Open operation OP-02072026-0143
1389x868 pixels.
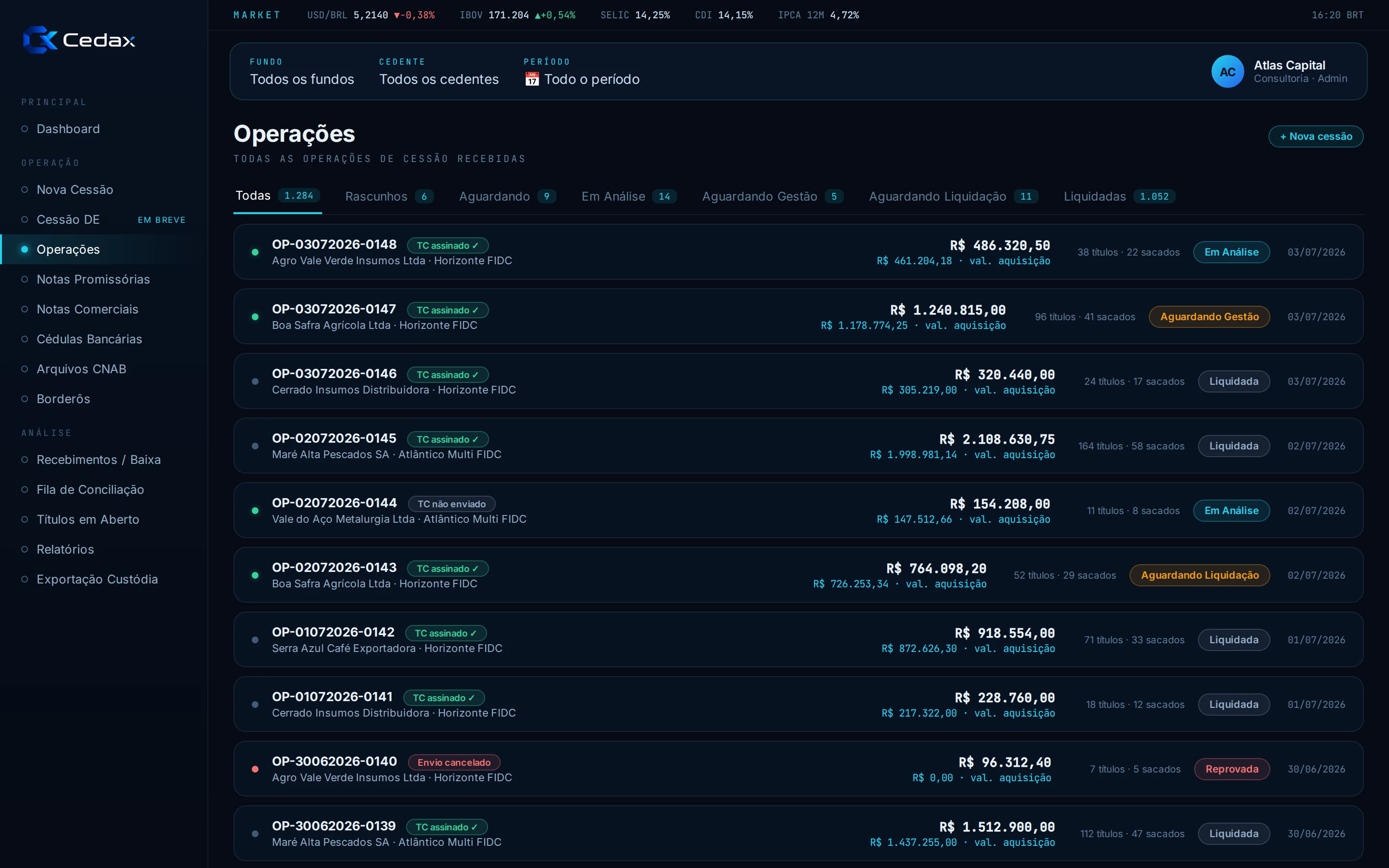798,575
